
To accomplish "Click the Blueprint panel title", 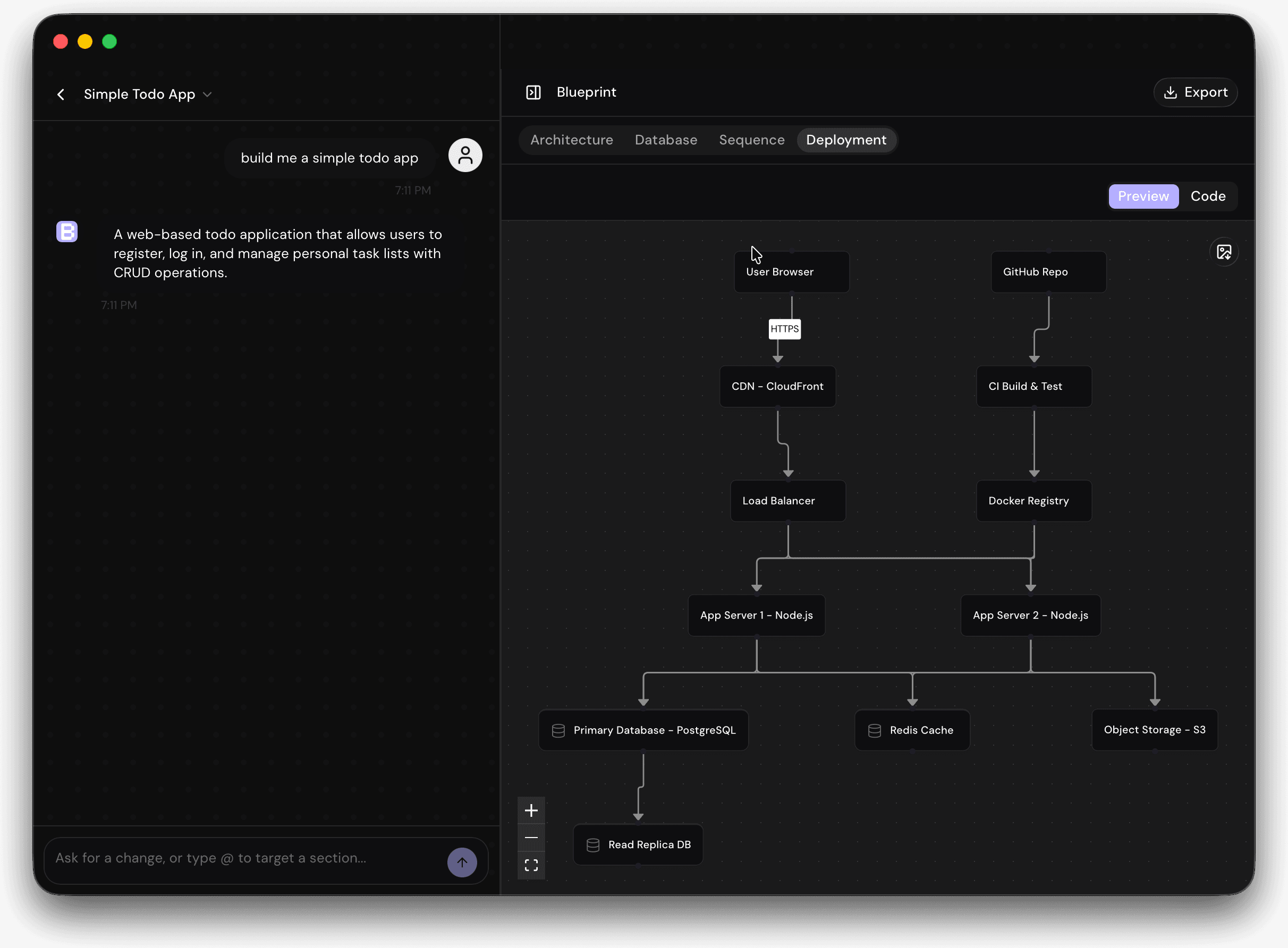I will pyautogui.click(x=586, y=92).
